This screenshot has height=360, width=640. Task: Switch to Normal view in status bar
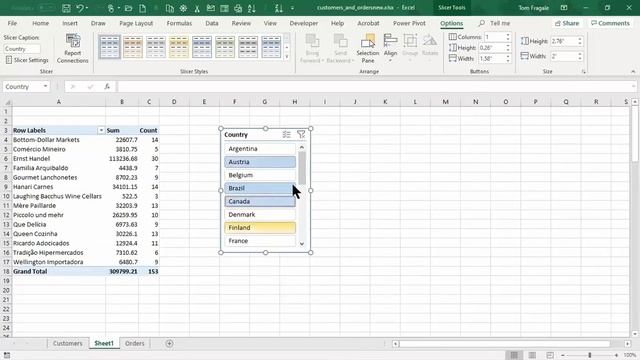[514, 355]
